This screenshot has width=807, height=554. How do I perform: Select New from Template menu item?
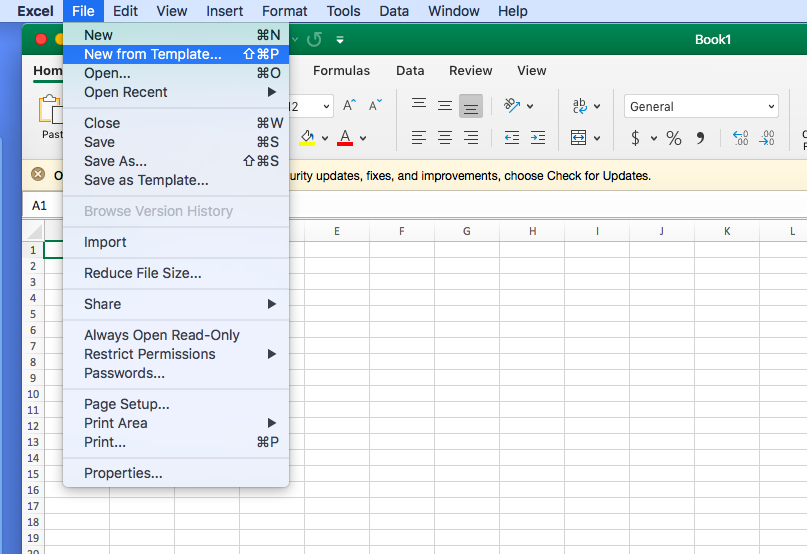(176, 54)
